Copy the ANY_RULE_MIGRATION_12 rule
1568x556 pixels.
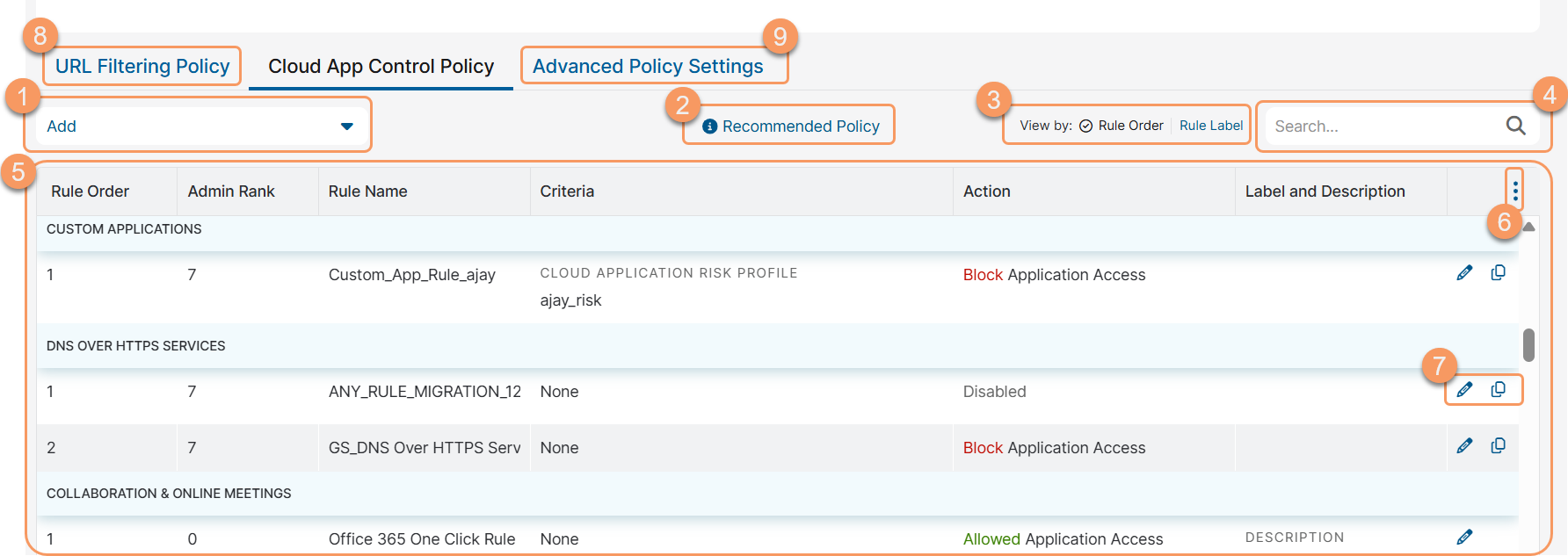pyautogui.click(x=1499, y=390)
